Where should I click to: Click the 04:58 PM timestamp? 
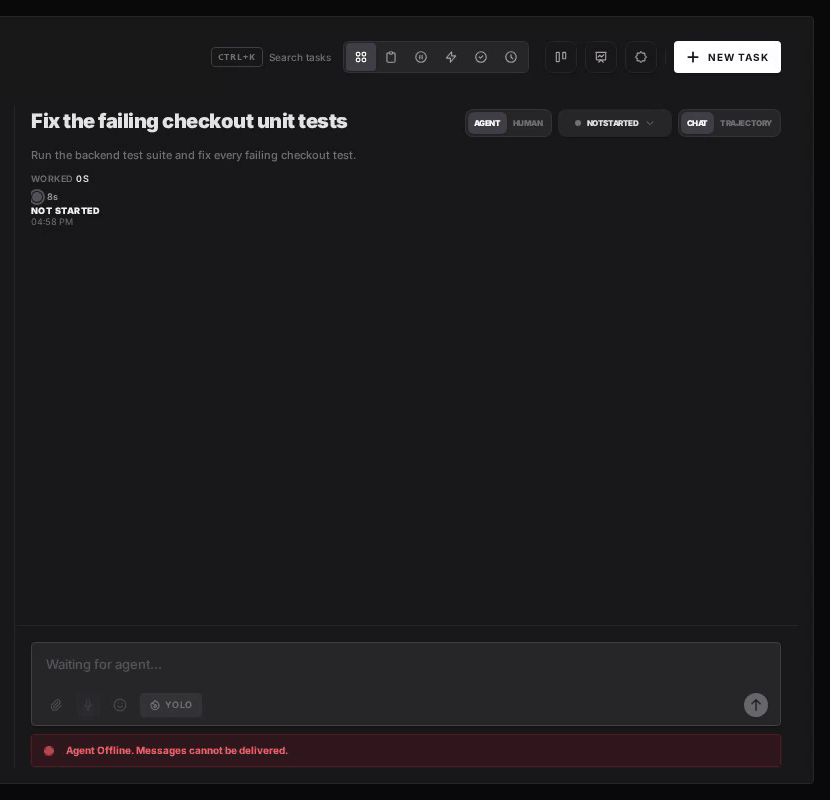pyautogui.click(x=52, y=222)
